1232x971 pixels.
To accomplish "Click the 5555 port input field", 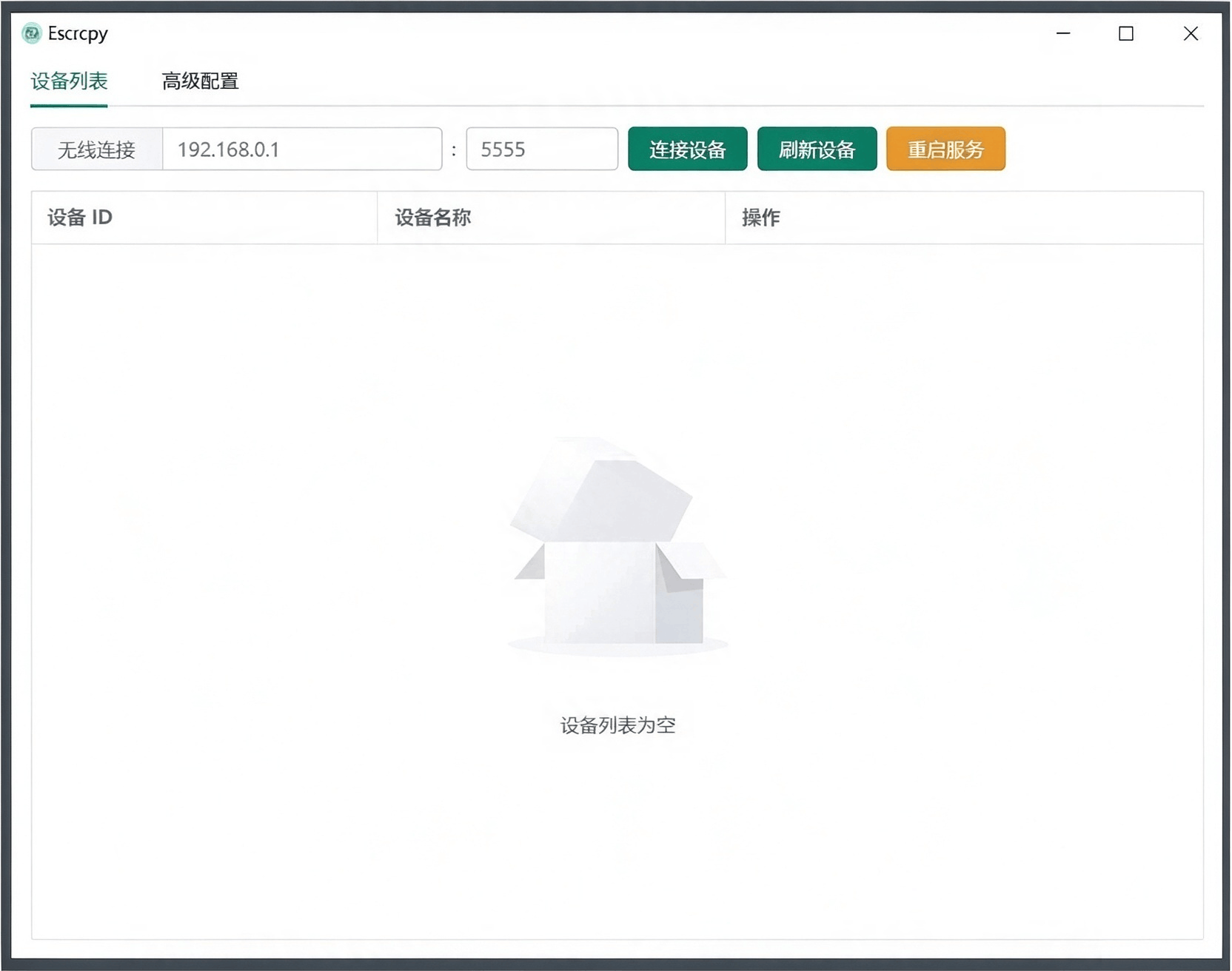I will click(x=542, y=149).
